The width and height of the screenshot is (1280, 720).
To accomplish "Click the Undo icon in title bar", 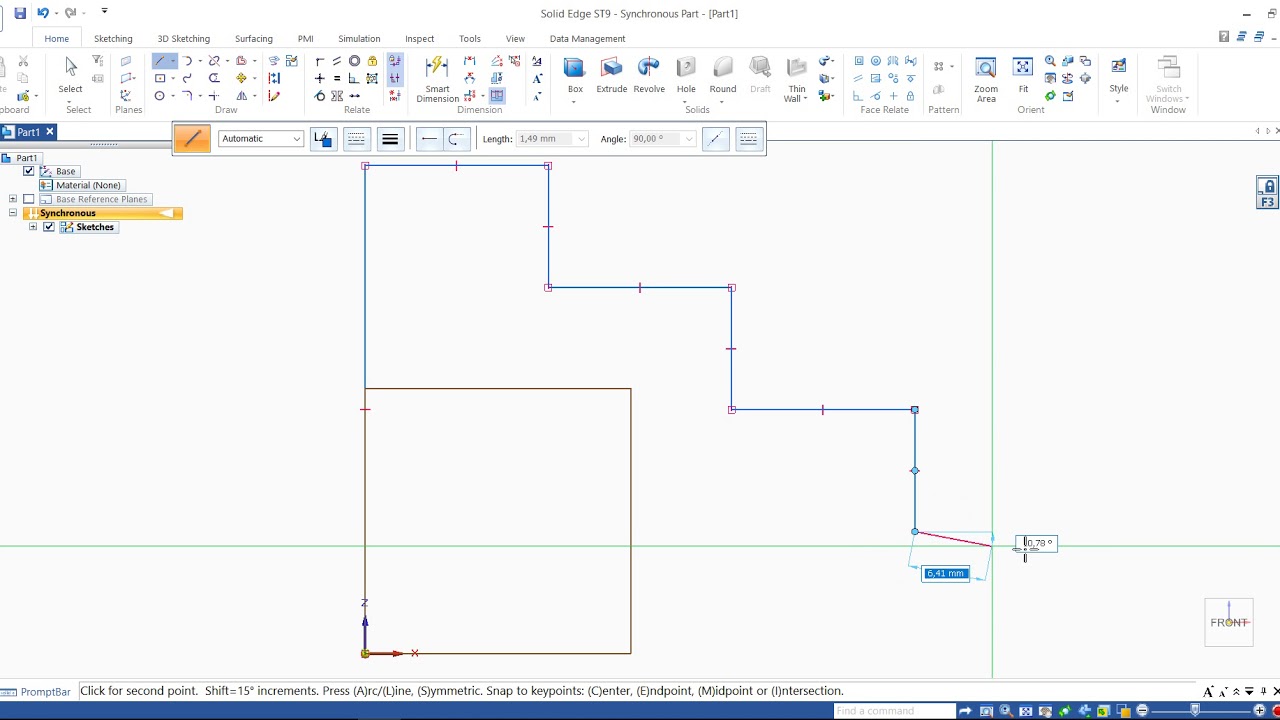I will [43, 13].
